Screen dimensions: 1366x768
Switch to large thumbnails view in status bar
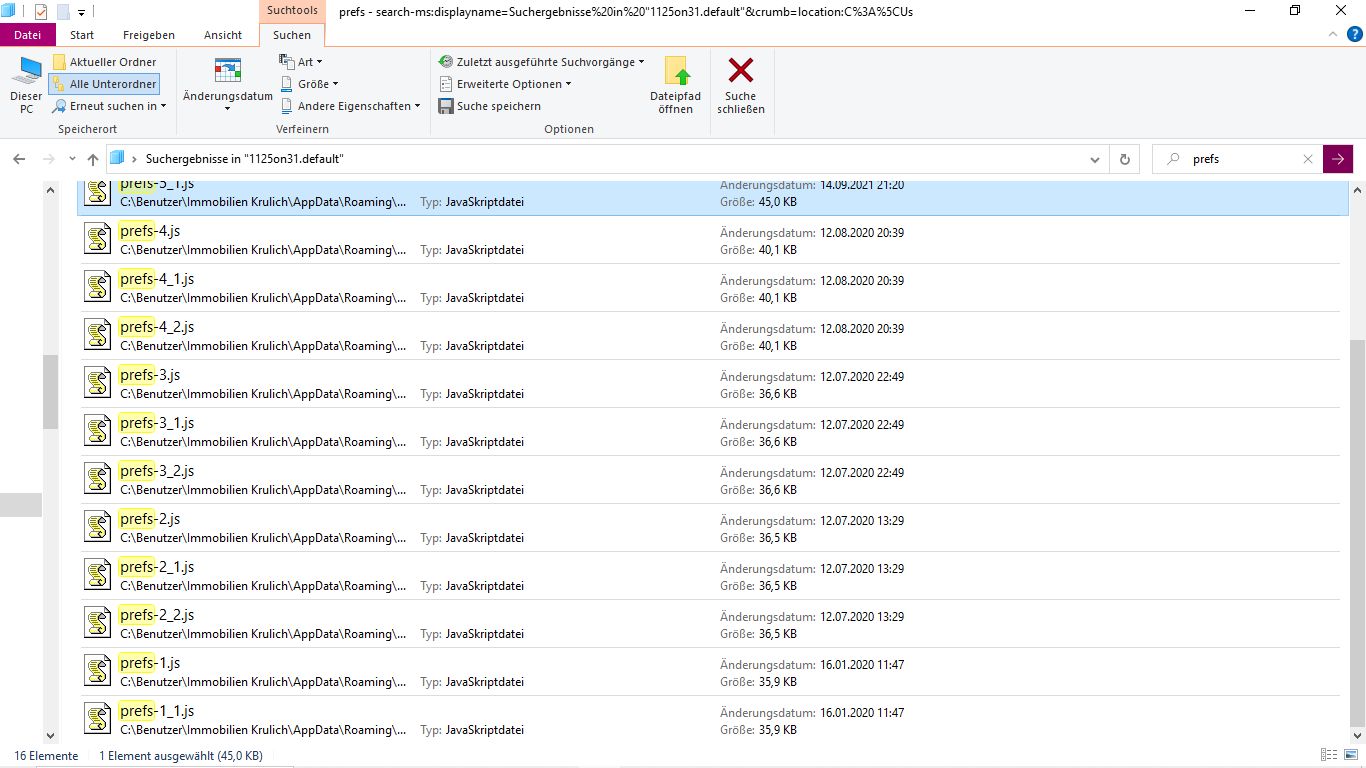point(1349,755)
